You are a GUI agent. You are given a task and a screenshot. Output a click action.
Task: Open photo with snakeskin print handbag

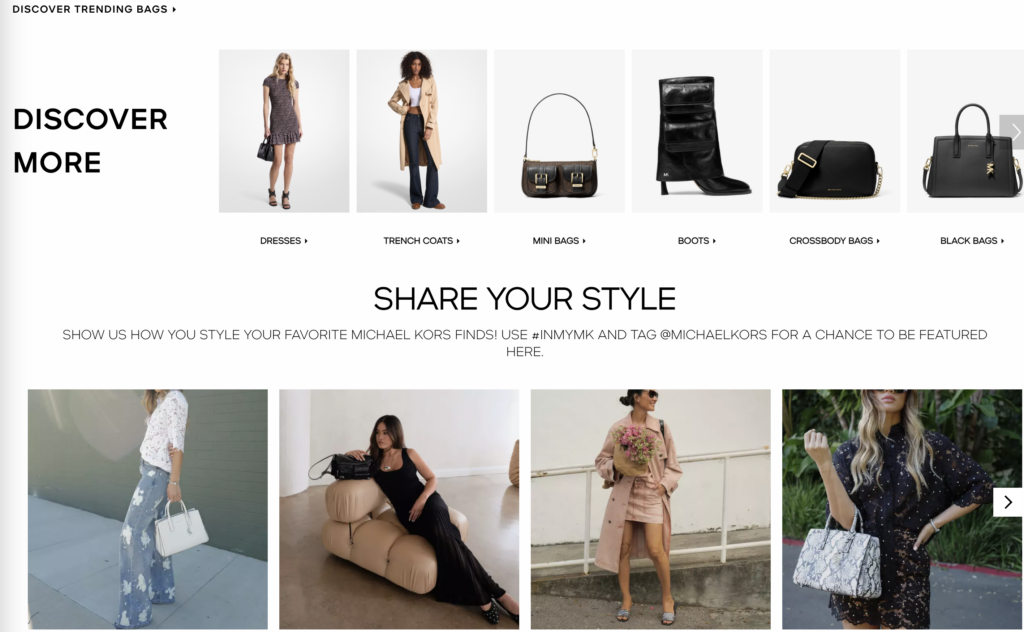(x=902, y=509)
